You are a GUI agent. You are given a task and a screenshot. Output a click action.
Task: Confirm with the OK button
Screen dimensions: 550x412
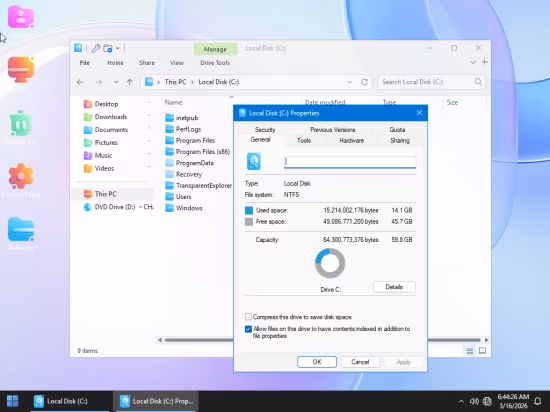(317, 362)
